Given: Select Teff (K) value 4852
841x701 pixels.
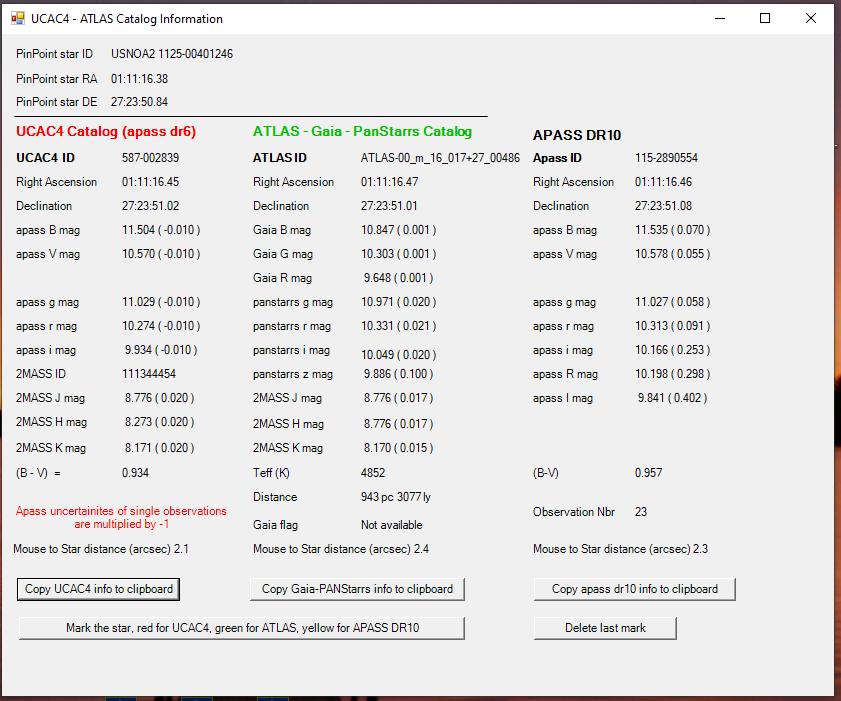Looking at the screenshot, I should point(373,473).
